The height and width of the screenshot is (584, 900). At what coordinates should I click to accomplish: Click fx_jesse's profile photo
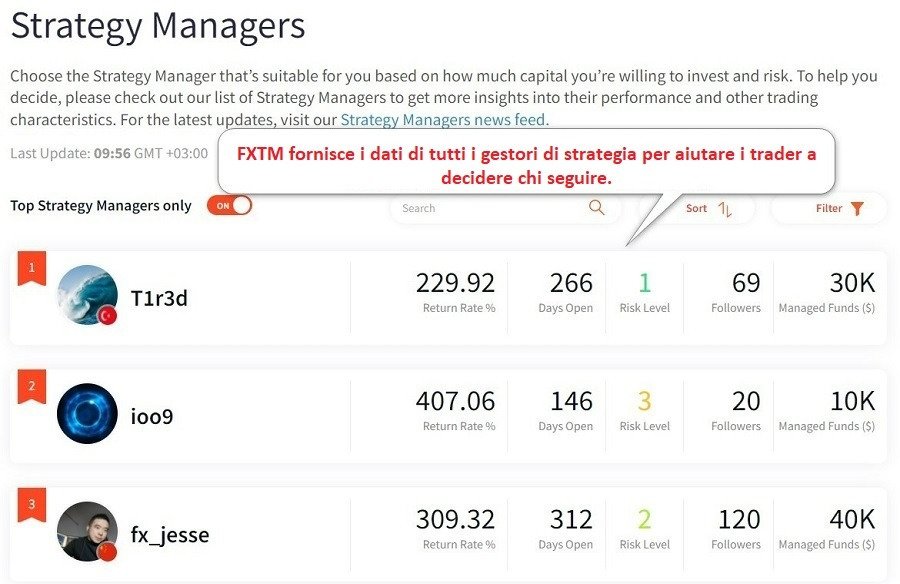(x=86, y=532)
